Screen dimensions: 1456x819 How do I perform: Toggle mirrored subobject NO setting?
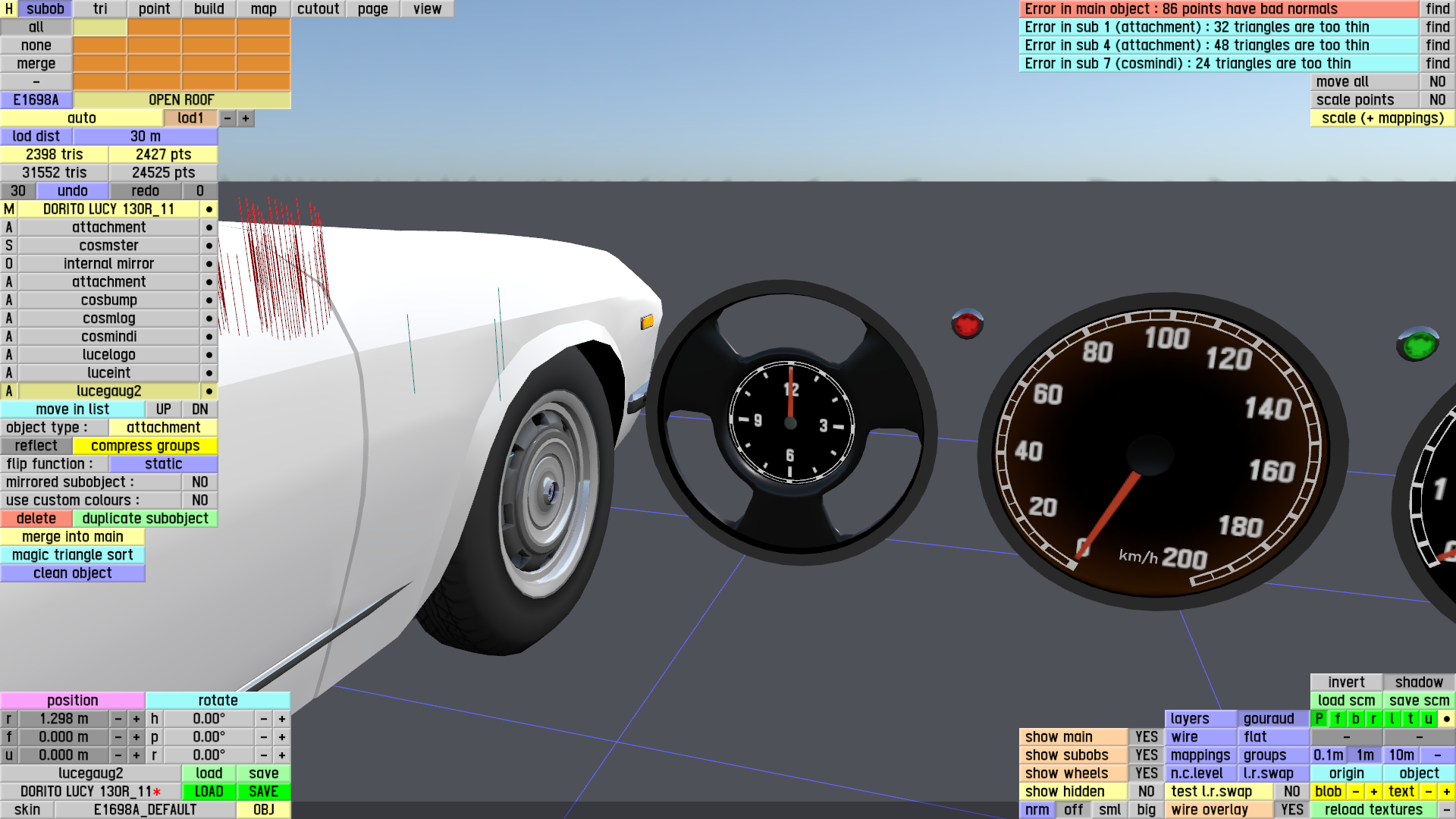coord(199,482)
